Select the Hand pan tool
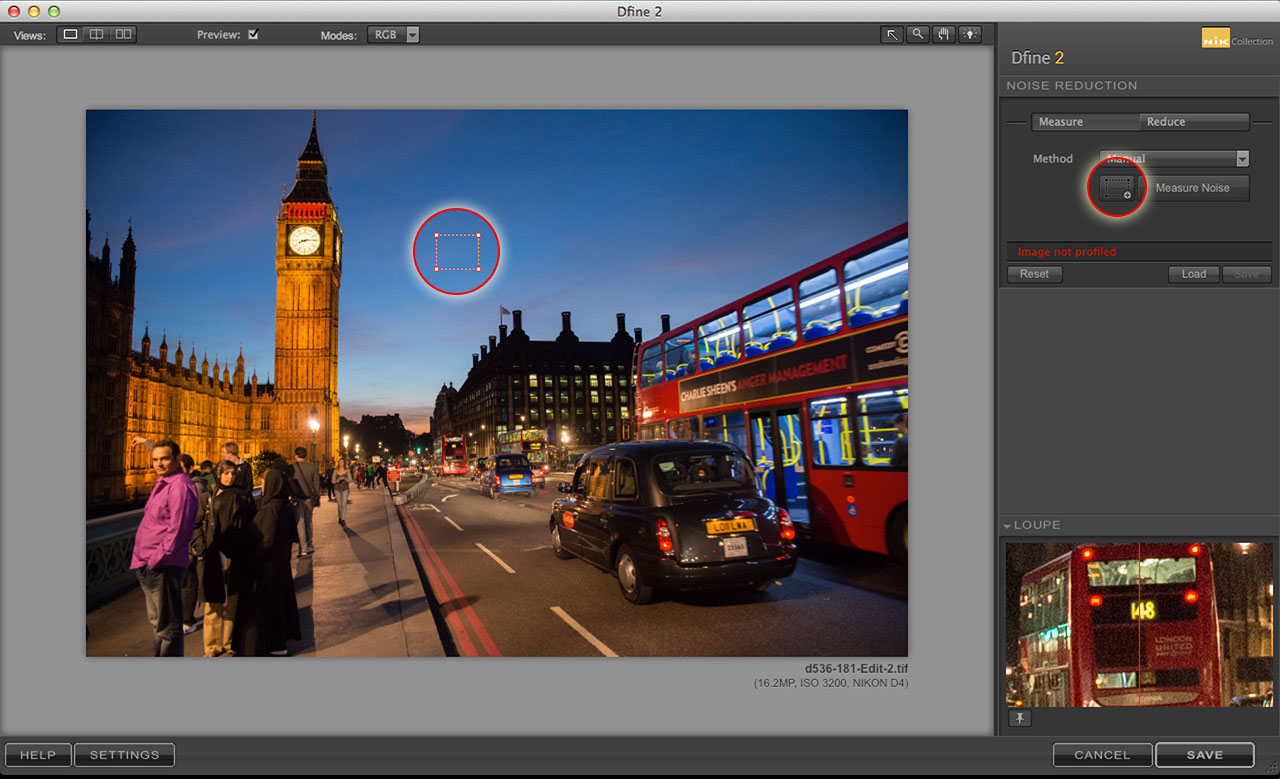The height and width of the screenshot is (779, 1280). point(943,34)
